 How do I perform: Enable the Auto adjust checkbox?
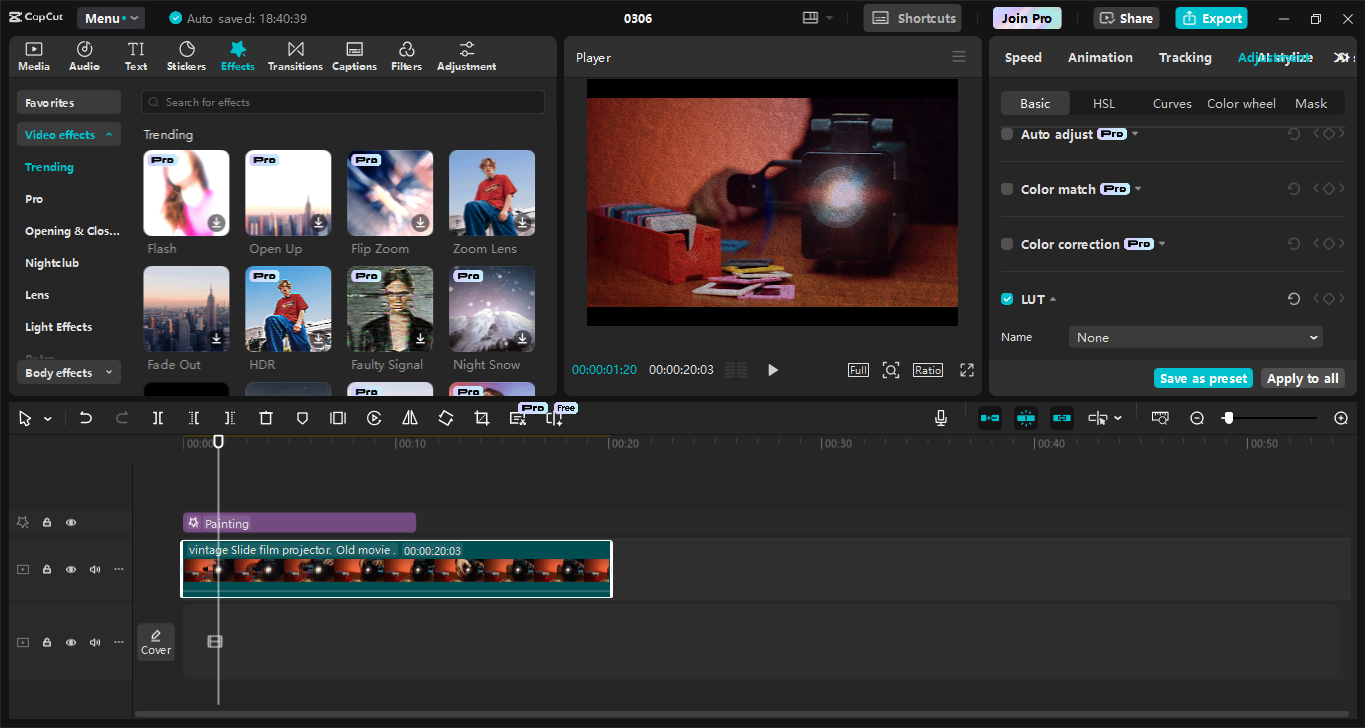pyautogui.click(x=1006, y=133)
